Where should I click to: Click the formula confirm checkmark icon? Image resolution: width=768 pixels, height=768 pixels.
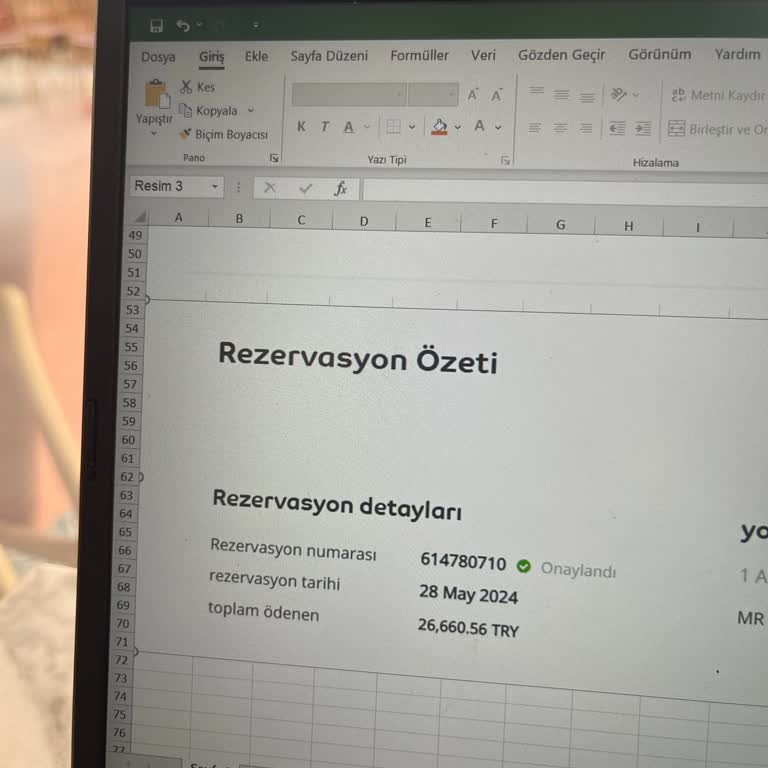[x=306, y=188]
